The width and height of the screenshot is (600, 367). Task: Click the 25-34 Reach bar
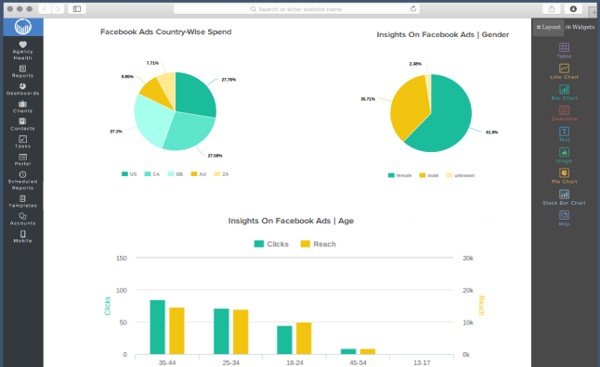pyautogui.click(x=241, y=332)
